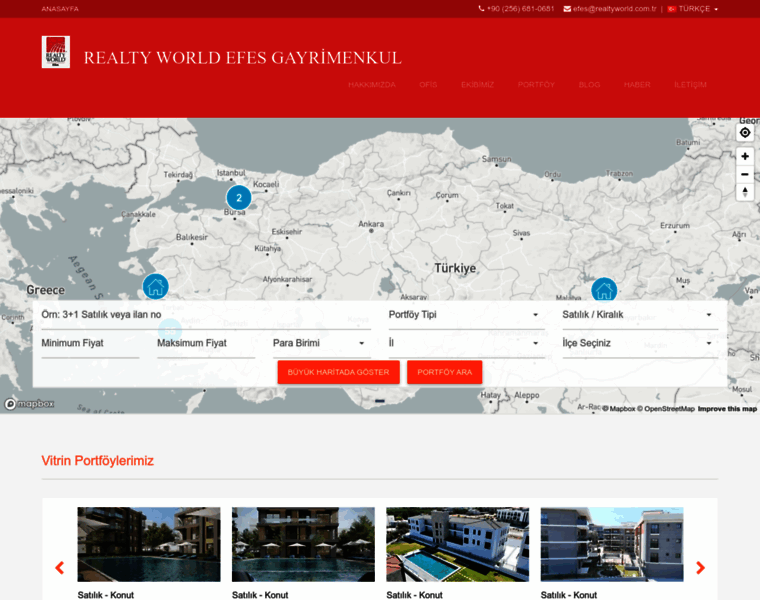Image resolution: width=760 pixels, height=600 pixels.
Task: Reset map bearing with compass icon
Action: (745, 192)
